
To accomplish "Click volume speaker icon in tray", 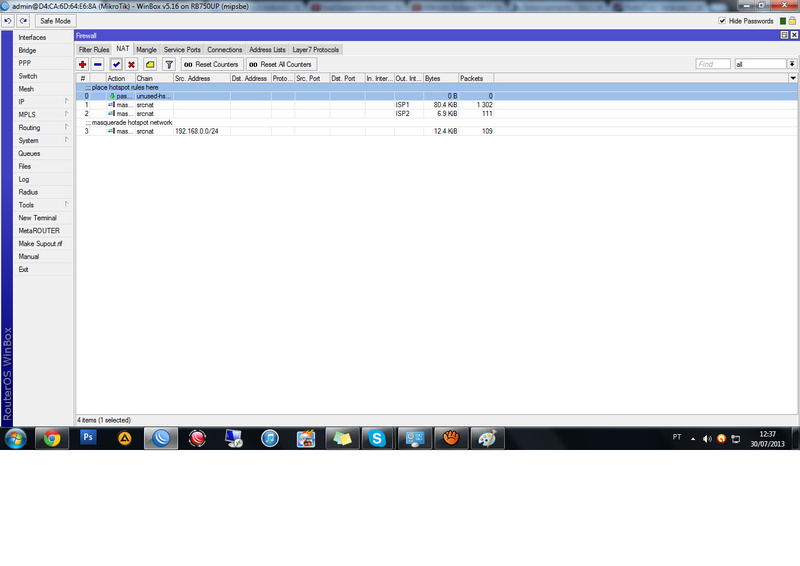I will [707, 439].
